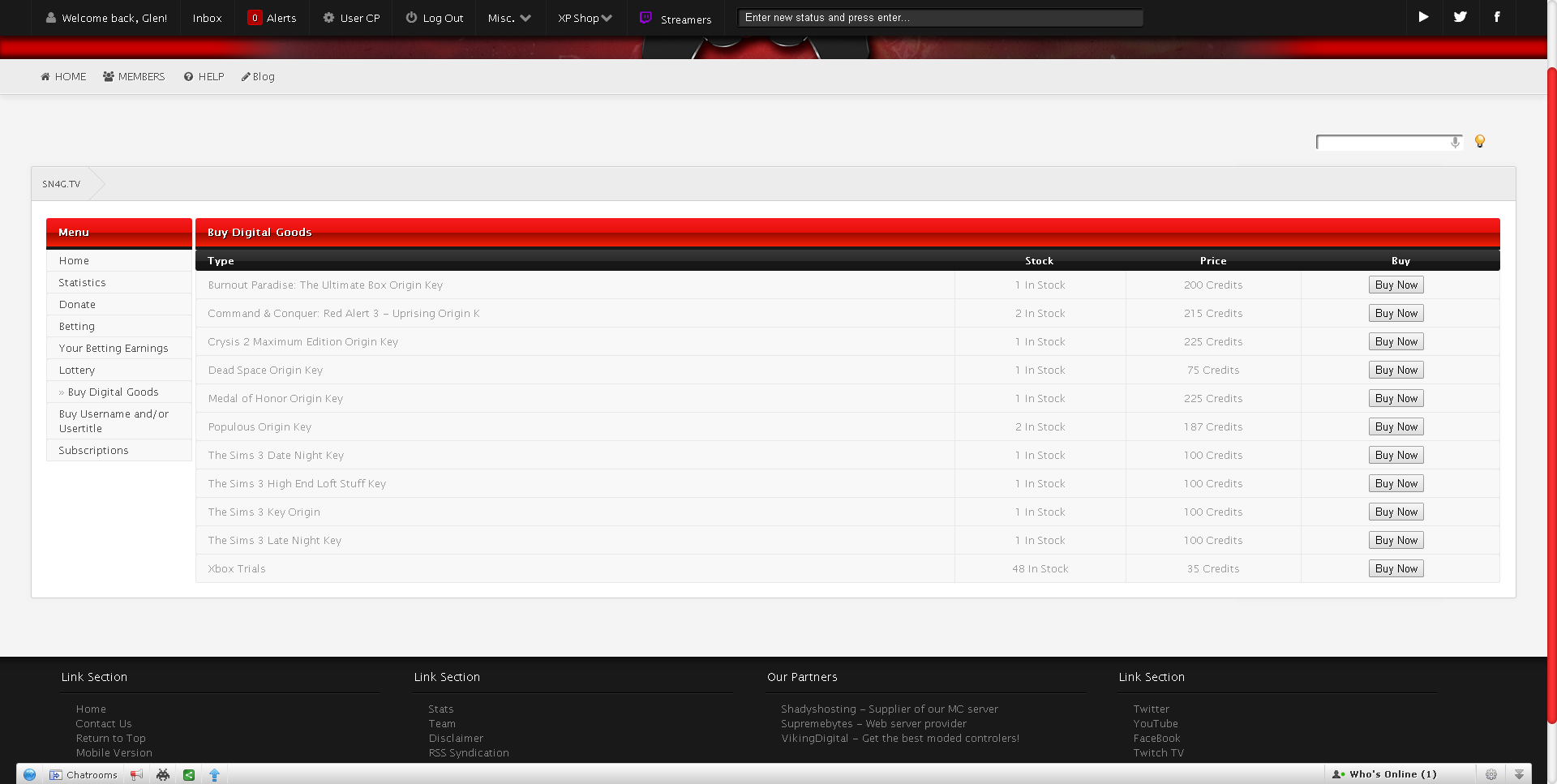
Task: Click Return to Top footer link
Action: pyautogui.click(x=111, y=739)
